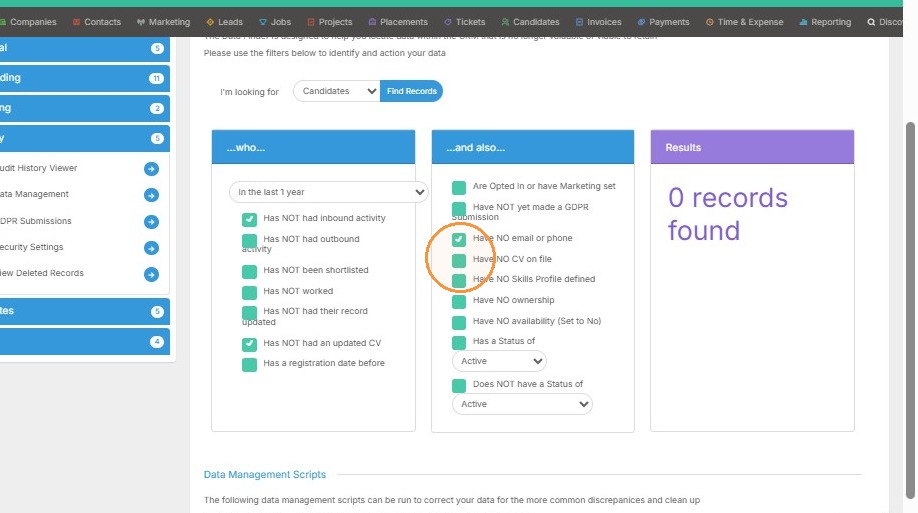The image size is (918, 513).
Task: Expand sidebar section with badge 4
Action: [x=85, y=341]
